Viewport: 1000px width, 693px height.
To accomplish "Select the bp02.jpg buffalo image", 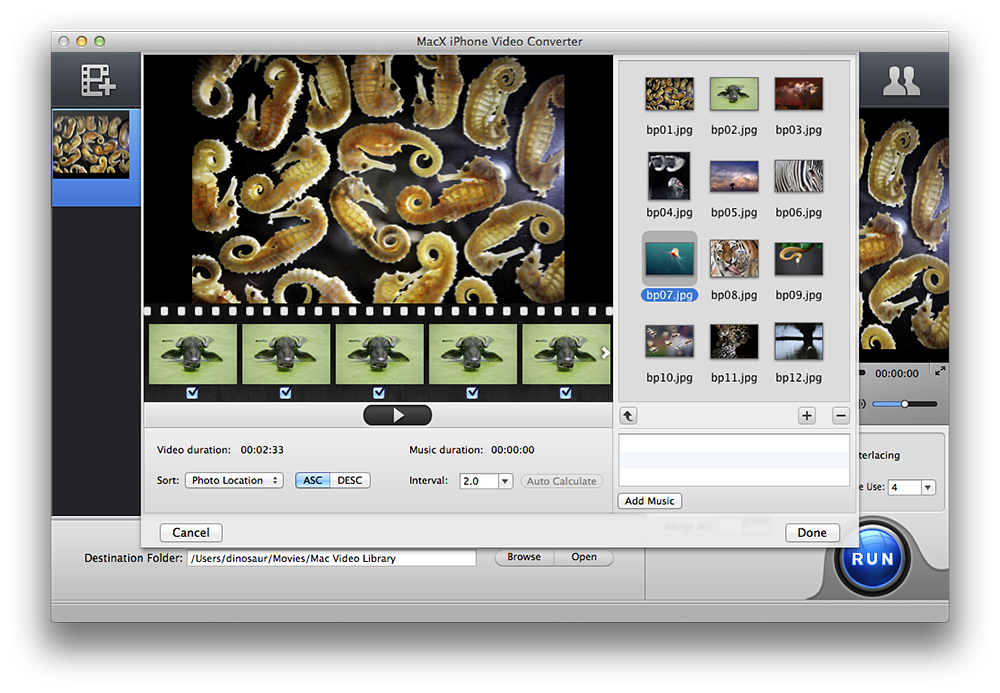I will tap(734, 94).
